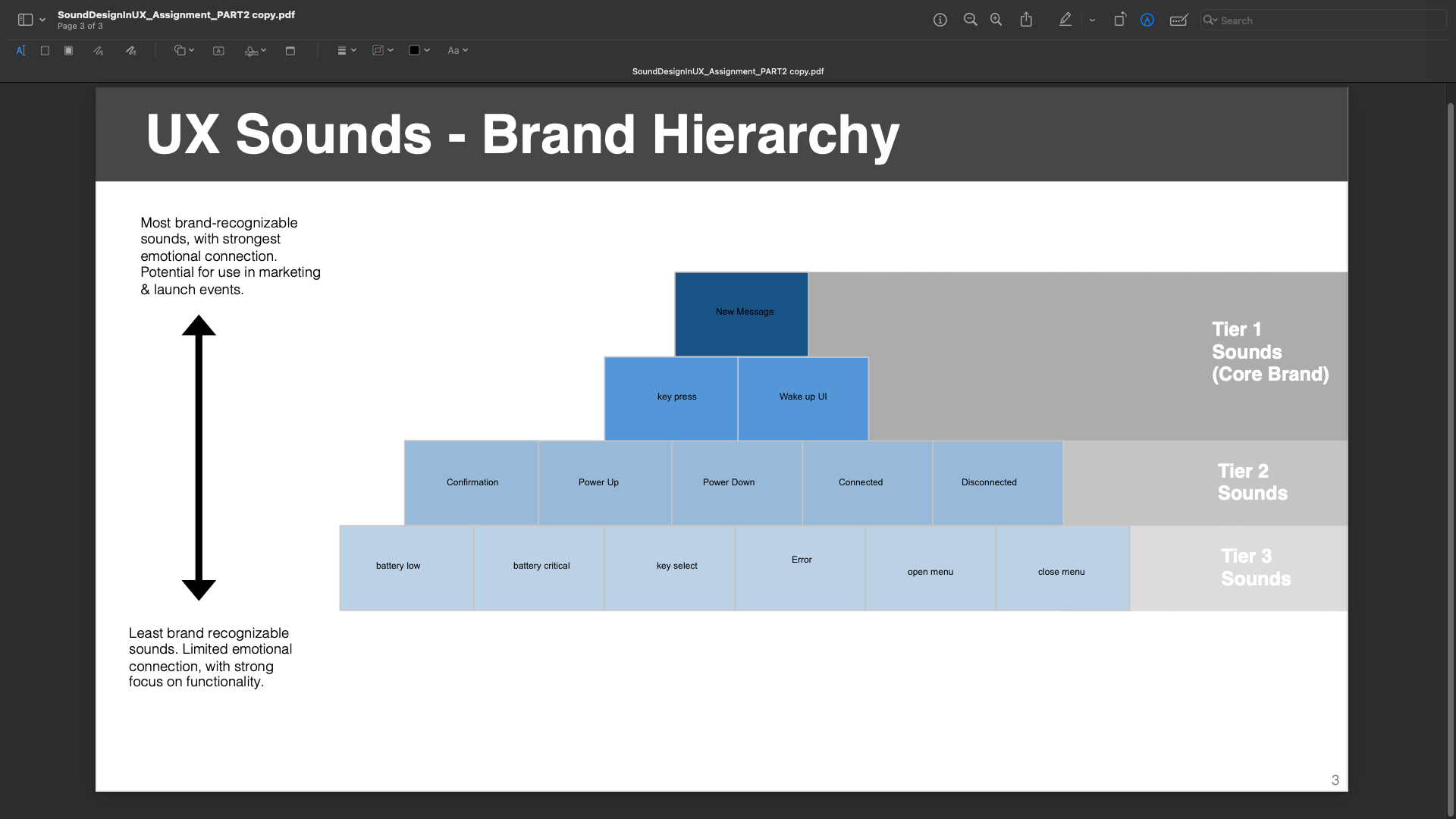Click the 'Power Down' box
The image size is (1456, 819).
click(x=737, y=483)
